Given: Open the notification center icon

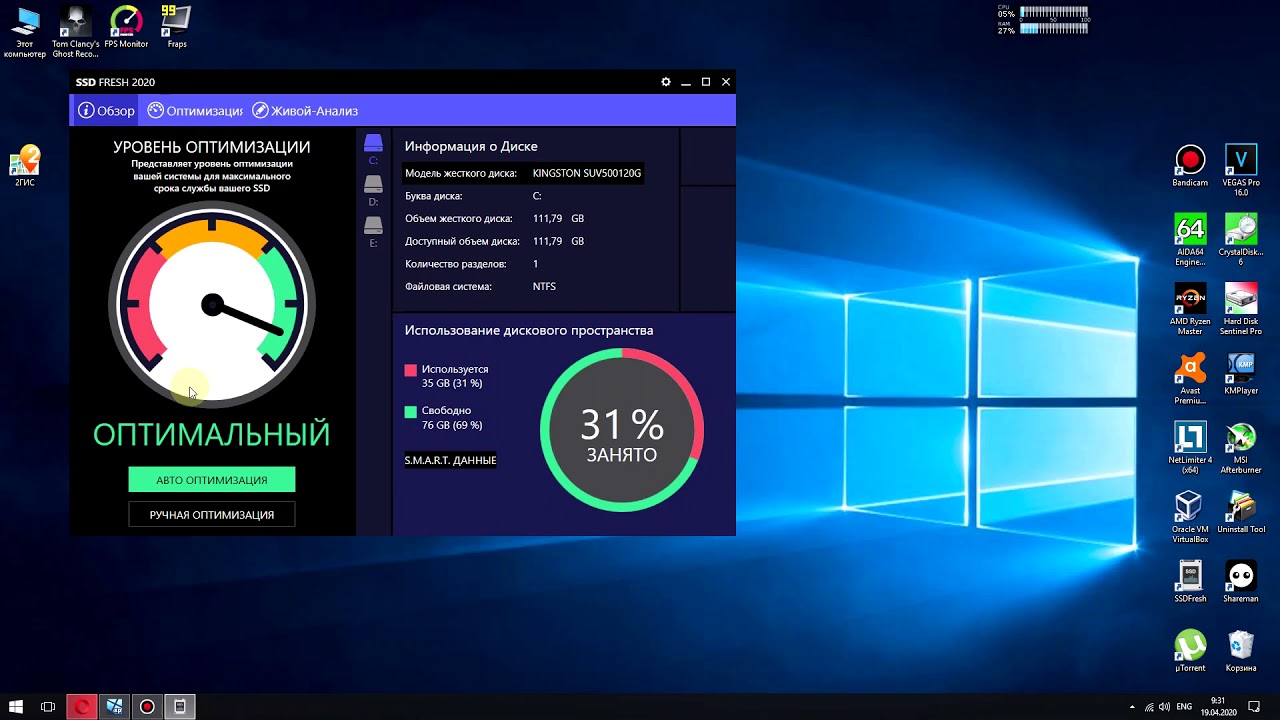Looking at the screenshot, I should (x=1253, y=707).
